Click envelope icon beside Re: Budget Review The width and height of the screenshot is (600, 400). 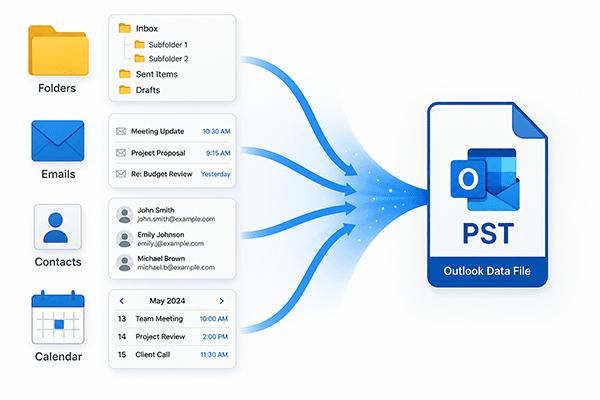(121, 174)
